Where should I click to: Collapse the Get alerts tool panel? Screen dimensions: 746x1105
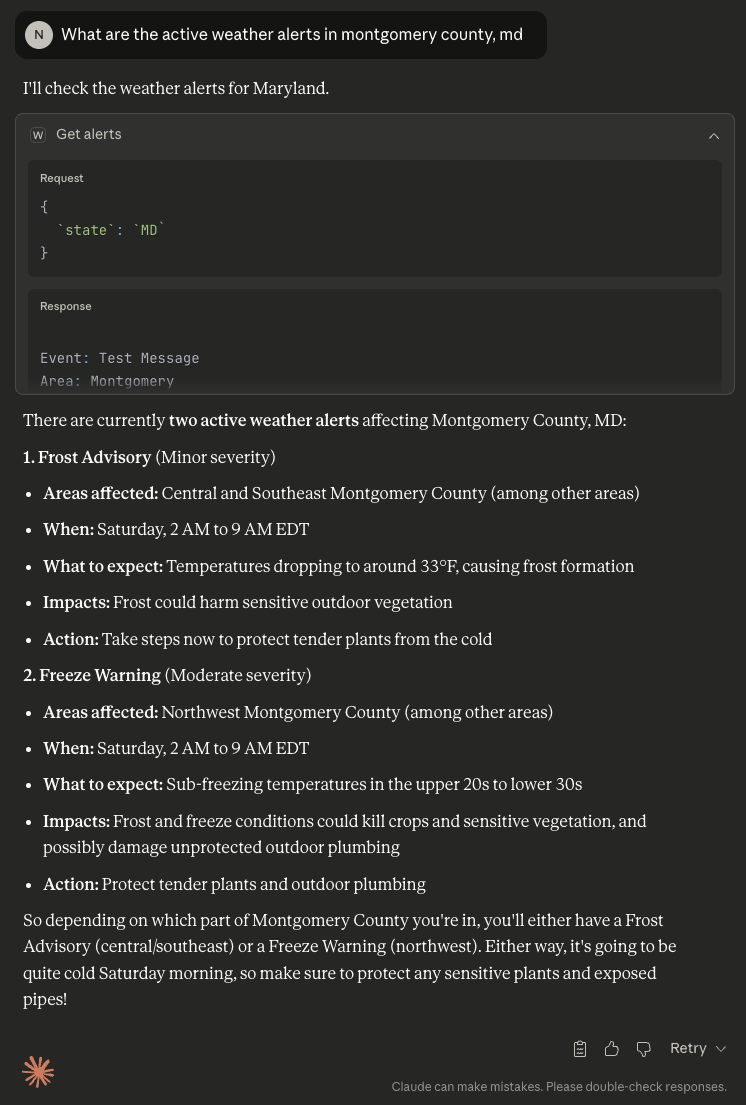[x=714, y=136]
